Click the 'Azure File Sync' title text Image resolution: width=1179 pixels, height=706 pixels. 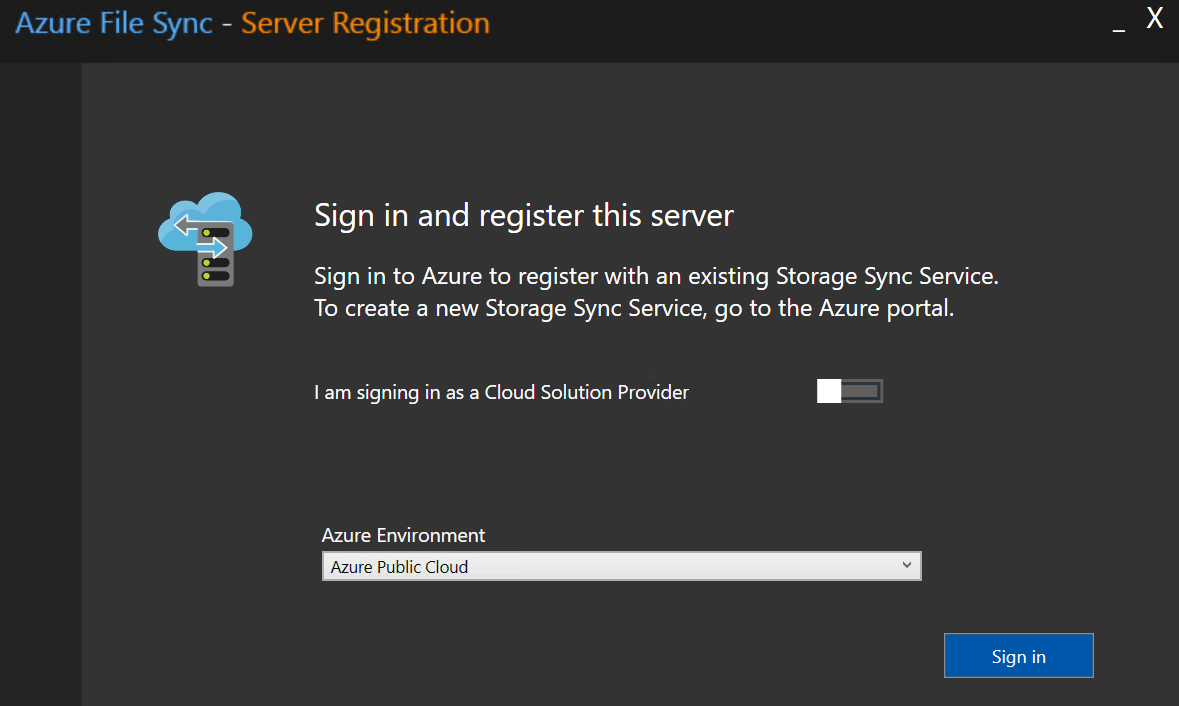tap(114, 23)
